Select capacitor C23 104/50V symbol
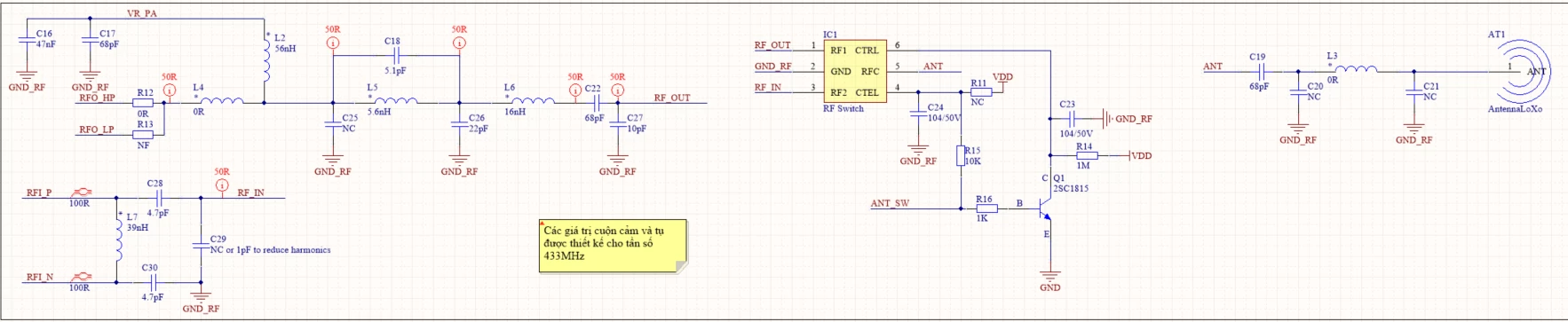The width and height of the screenshot is (1568, 322). pyautogui.click(x=1073, y=118)
